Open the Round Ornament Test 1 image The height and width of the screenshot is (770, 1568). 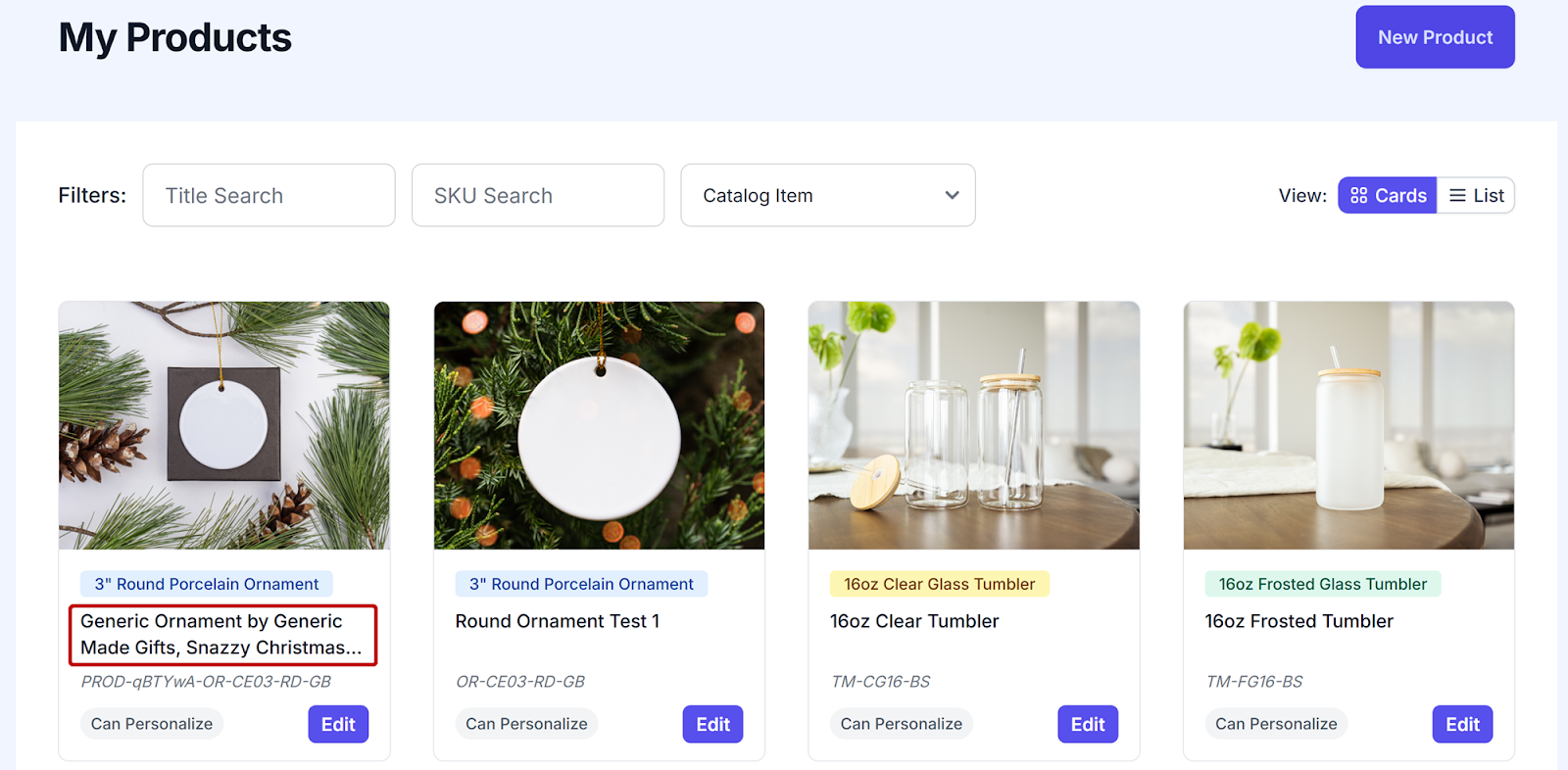tap(599, 425)
